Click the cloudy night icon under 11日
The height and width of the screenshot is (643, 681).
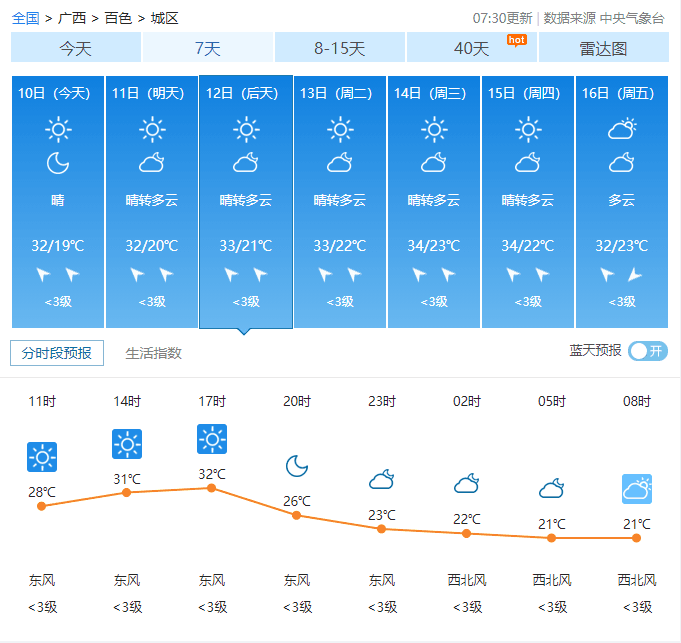pyautogui.click(x=152, y=162)
